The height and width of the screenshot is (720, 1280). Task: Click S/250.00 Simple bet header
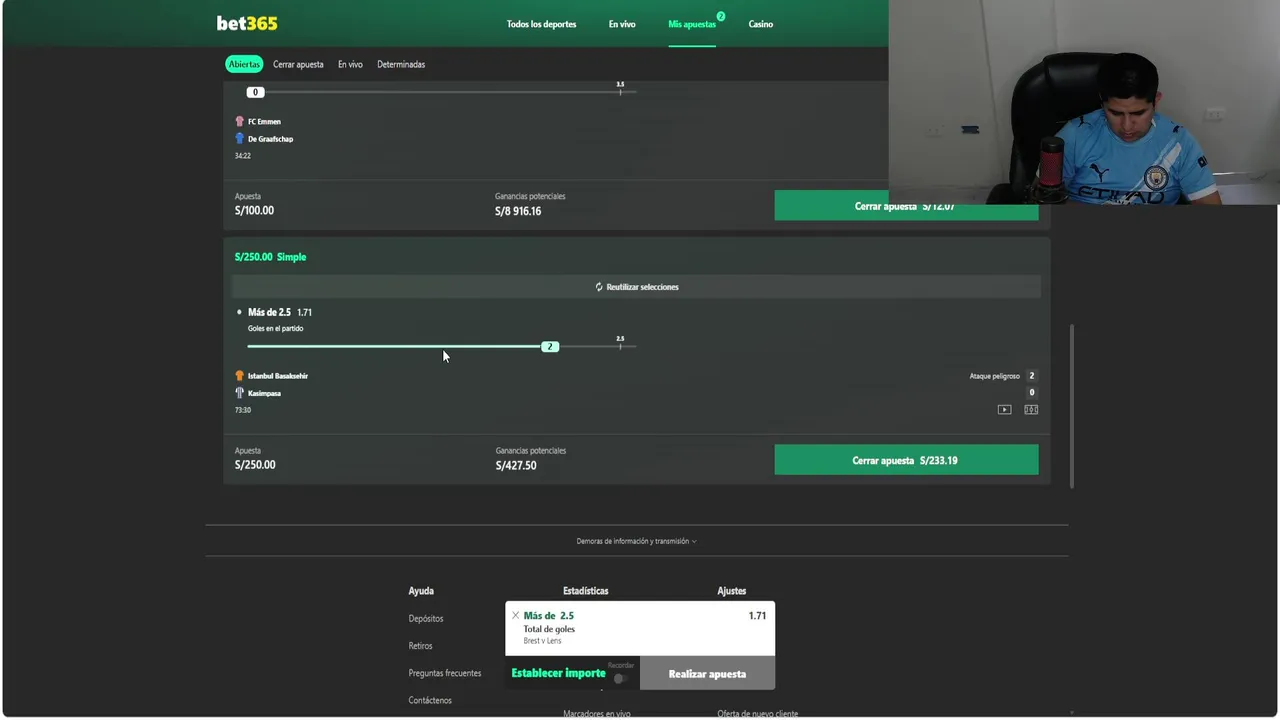pos(270,257)
